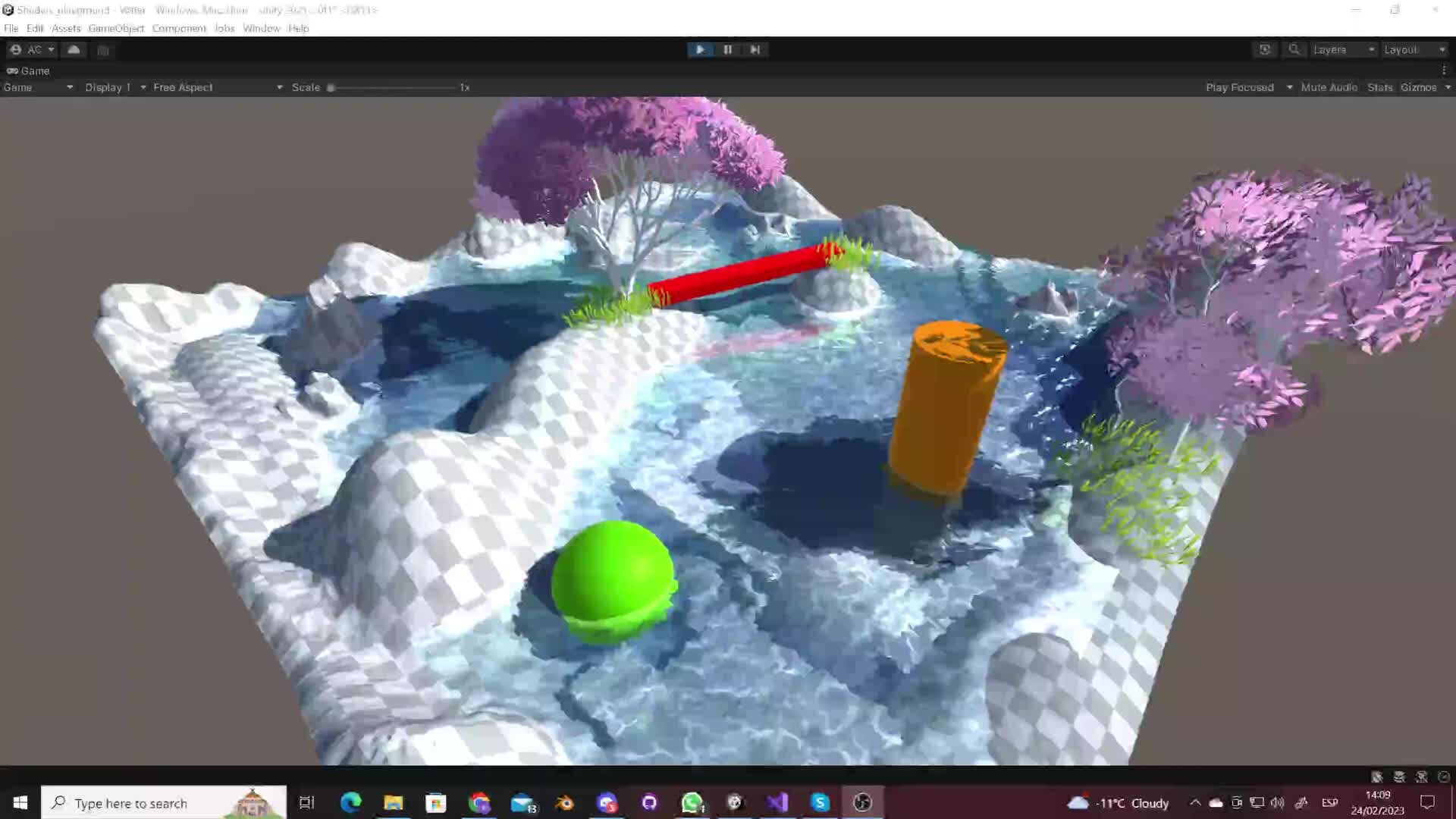Open the Jobs menu
Screen dimensions: 1456x819
(224, 28)
